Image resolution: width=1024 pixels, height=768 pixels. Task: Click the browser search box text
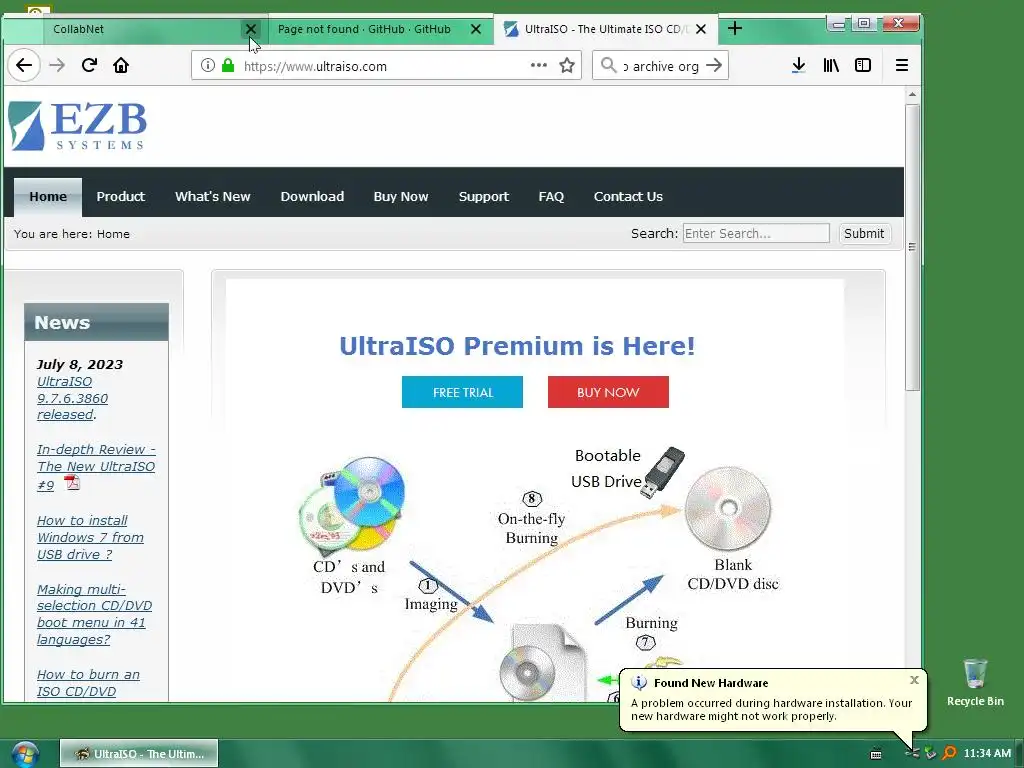(x=661, y=65)
